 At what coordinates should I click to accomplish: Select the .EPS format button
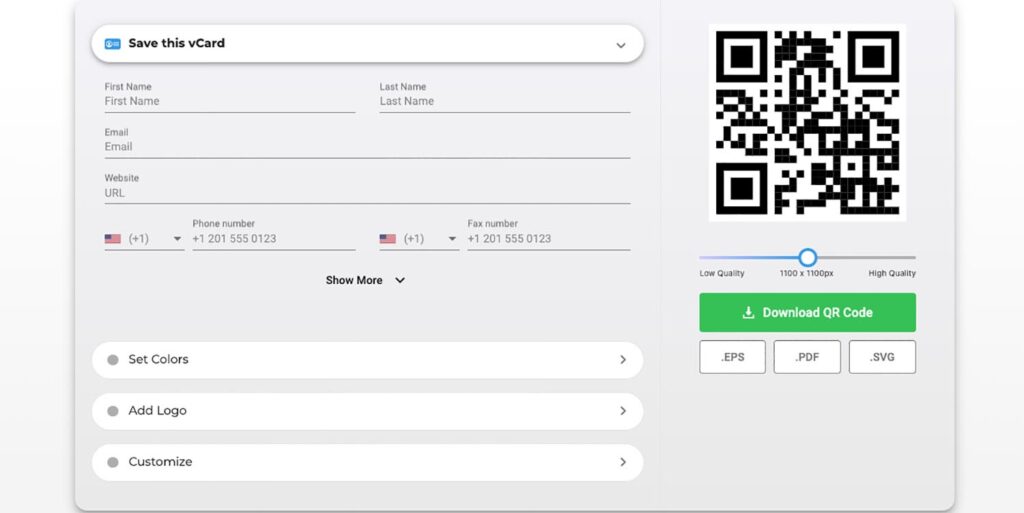732,357
